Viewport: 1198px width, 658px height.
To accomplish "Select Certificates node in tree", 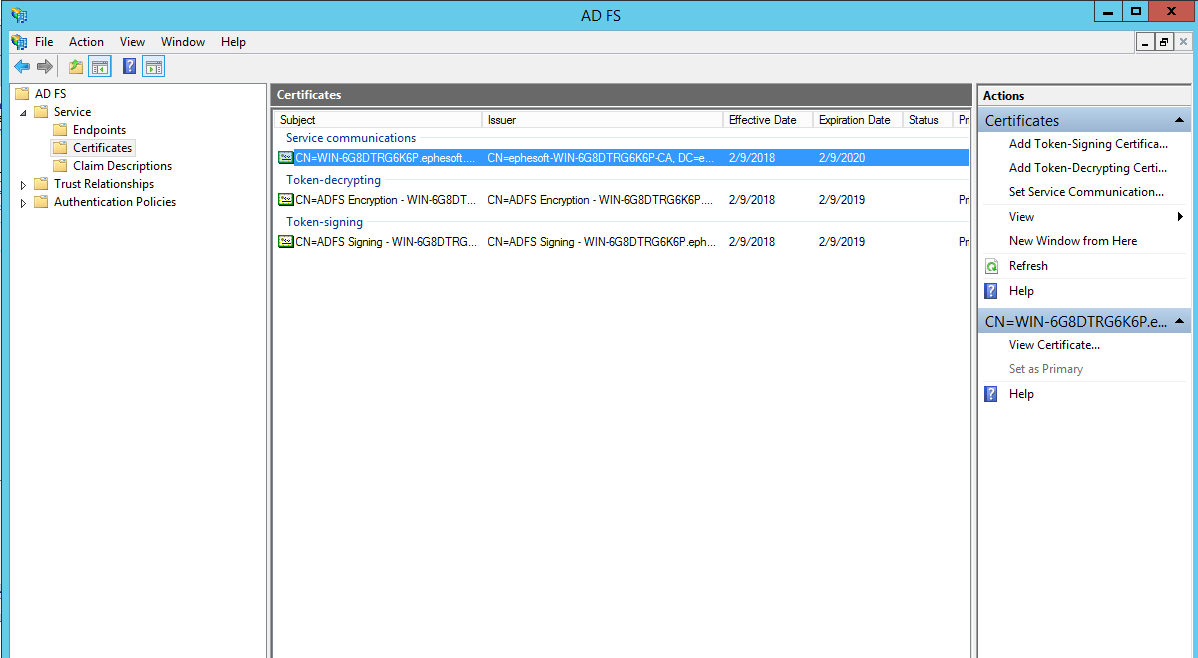I will point(102,147).
